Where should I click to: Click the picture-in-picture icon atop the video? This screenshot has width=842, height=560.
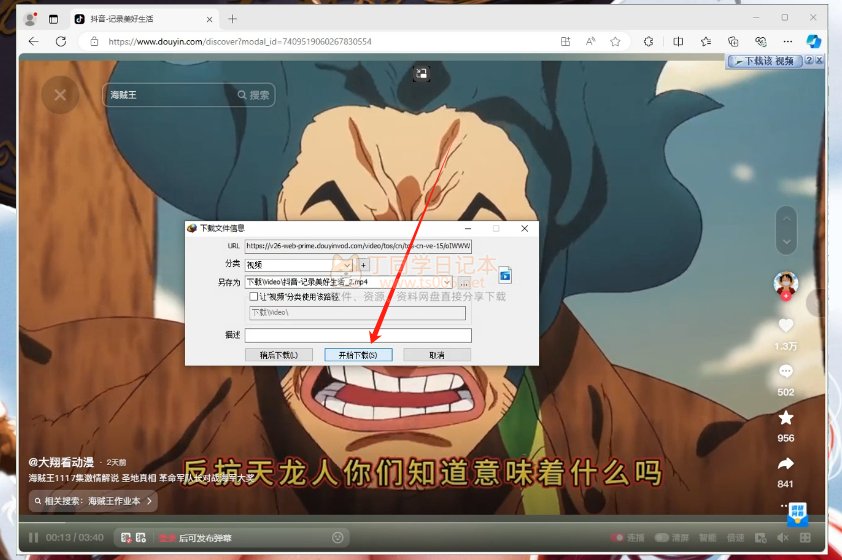point(422,74)
